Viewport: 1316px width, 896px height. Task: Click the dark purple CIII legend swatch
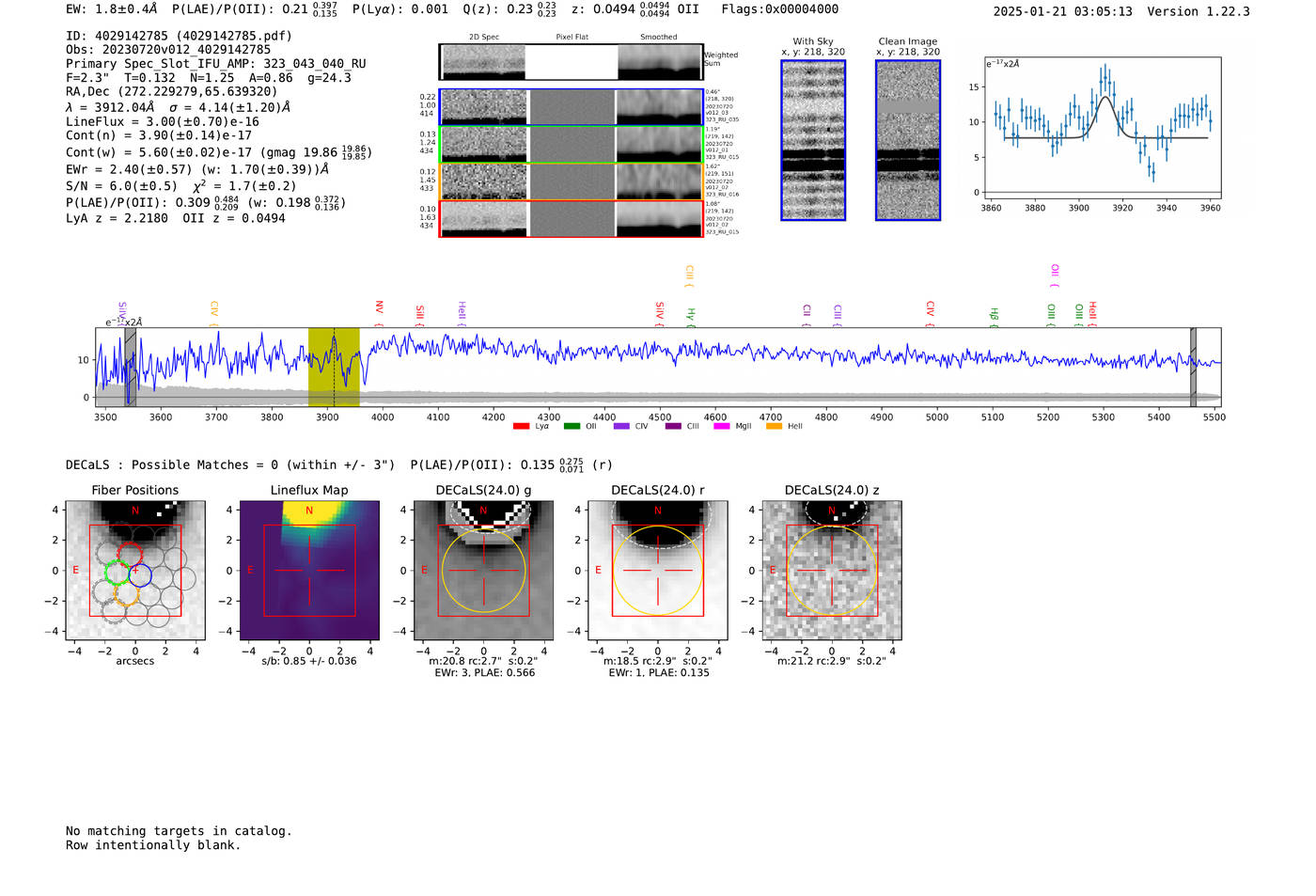[x=673, y=426]
